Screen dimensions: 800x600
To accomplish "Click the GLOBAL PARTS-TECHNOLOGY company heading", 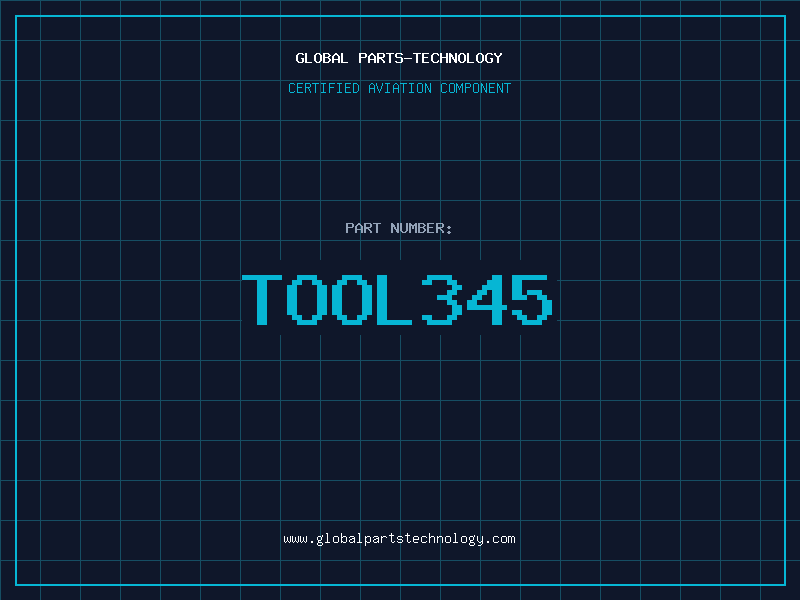I will coord(399,58).
